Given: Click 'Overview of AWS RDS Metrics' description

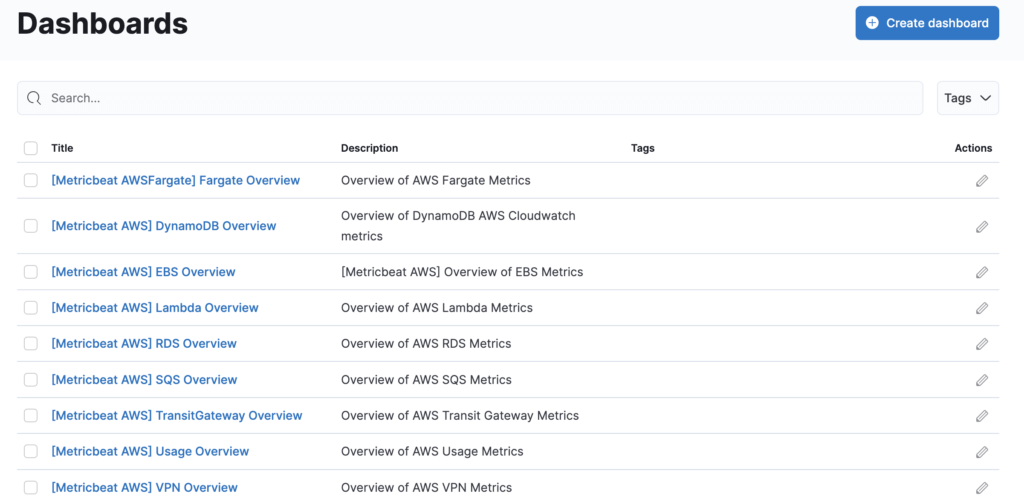Looking at the screenshot, I should (x=426, y=343).
